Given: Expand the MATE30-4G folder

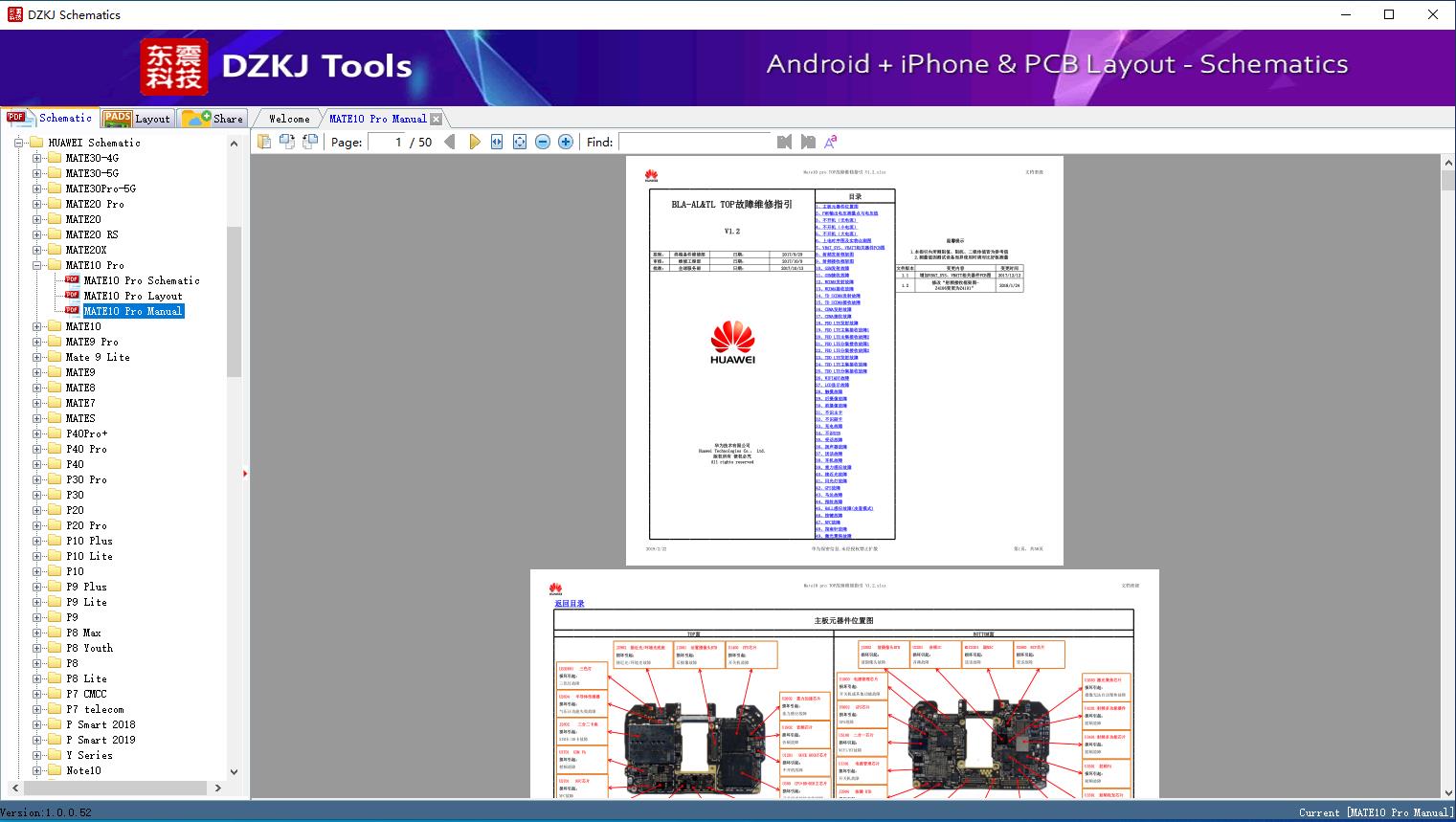Looking at the screenshot, I should [37, 158].
